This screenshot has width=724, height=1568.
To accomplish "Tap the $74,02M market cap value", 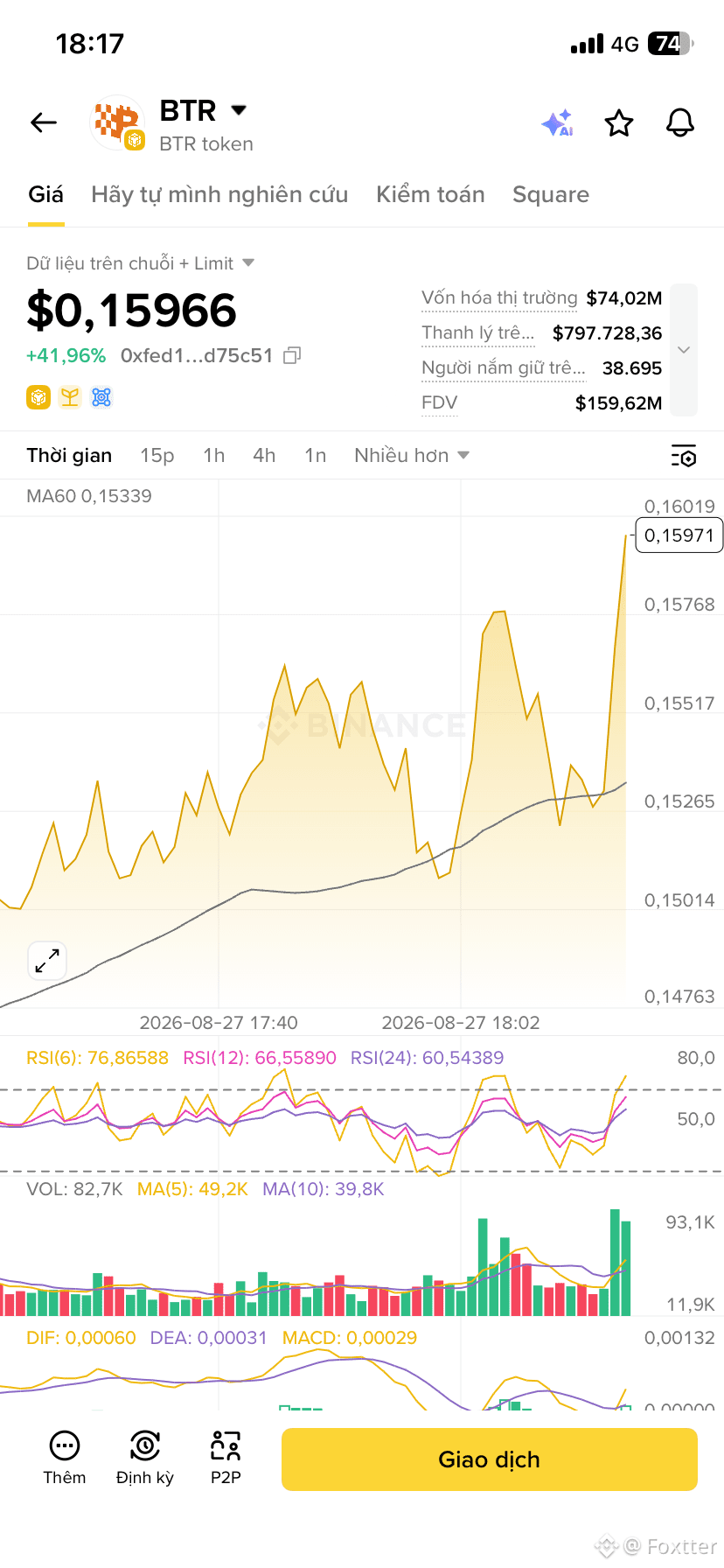I will [624, 298].
